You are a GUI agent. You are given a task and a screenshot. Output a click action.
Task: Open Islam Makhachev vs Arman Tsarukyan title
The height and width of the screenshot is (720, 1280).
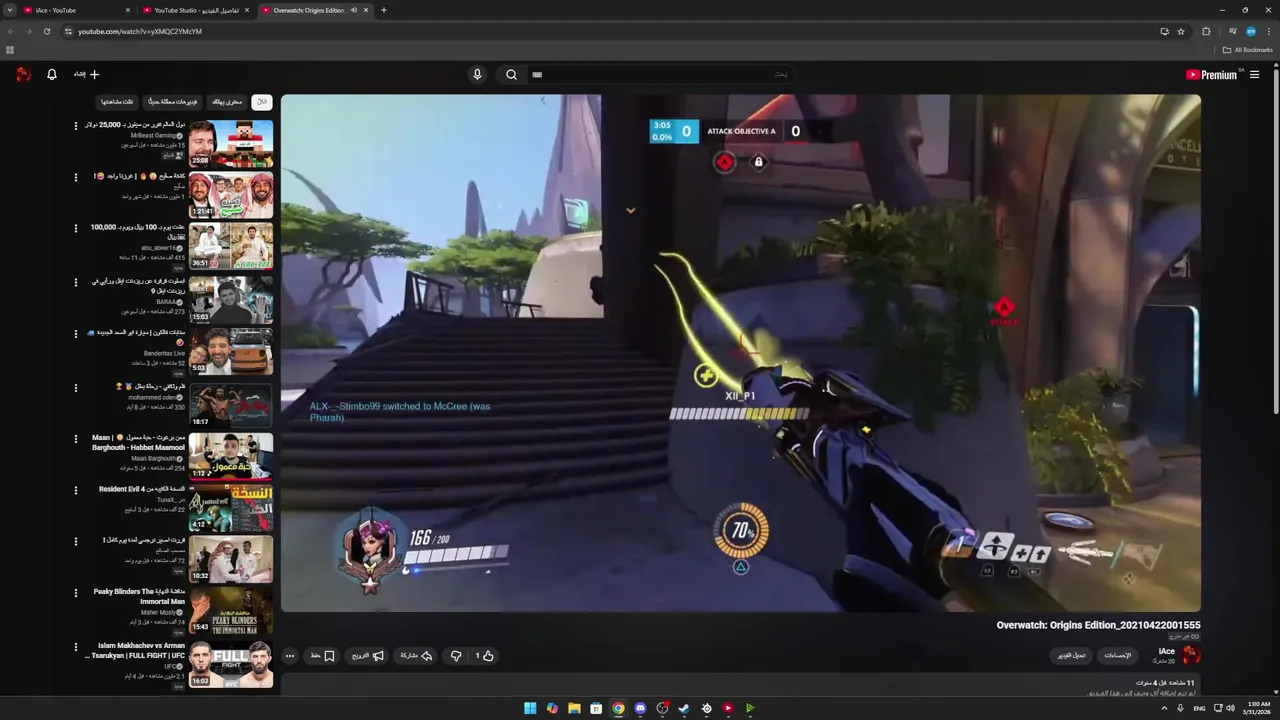click(136, 651)
